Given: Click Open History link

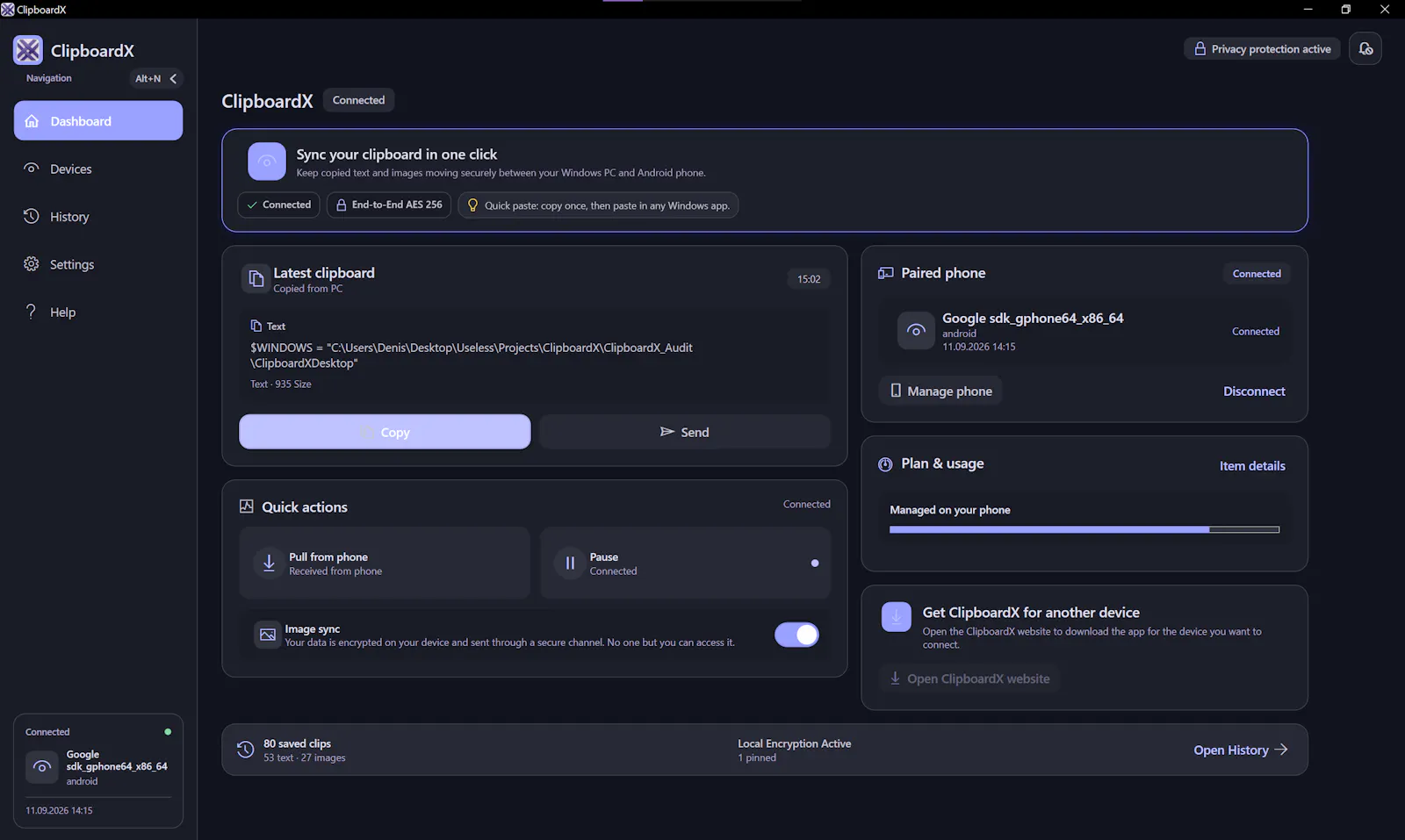Looking at the screenshot, I should tap(1240, 750).
